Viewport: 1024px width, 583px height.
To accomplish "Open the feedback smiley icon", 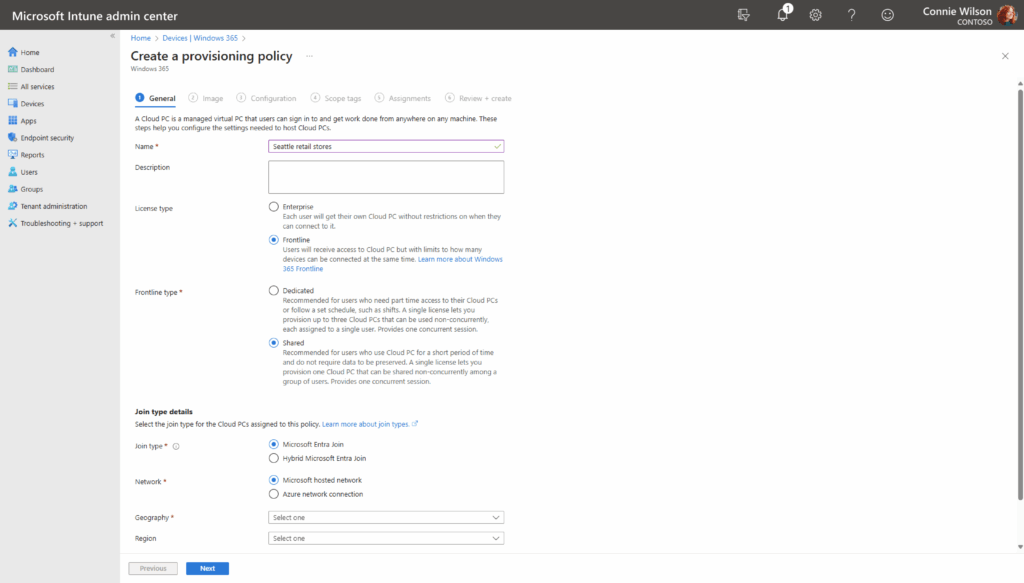I will pos(888,15).
